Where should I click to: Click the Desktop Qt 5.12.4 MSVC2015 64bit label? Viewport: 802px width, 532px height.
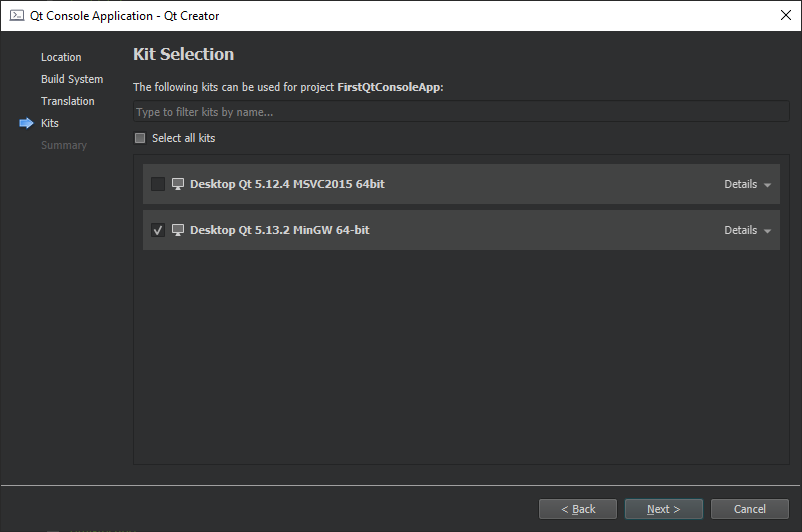287,184
